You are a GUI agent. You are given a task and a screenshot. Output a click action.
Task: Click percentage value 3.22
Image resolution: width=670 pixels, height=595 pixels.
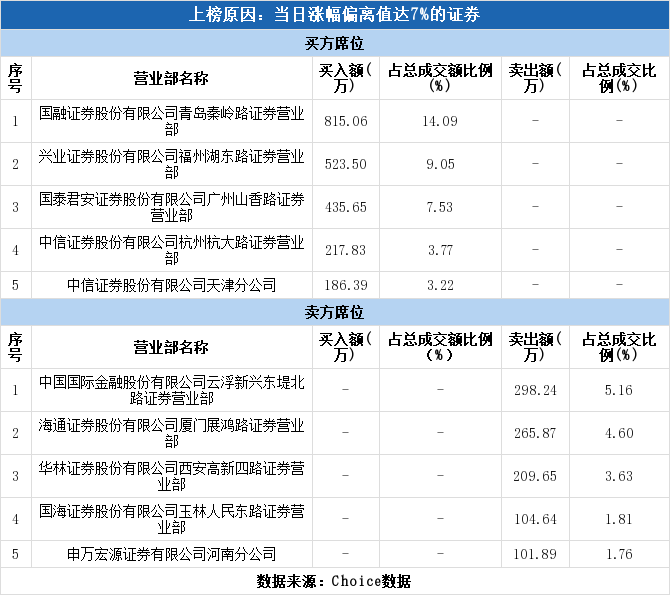(440, 285)
